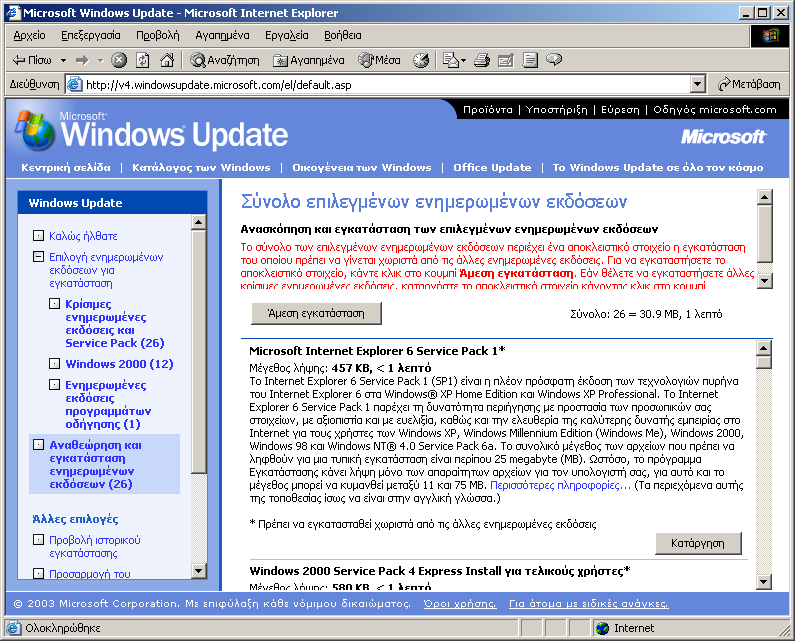Click the Back arrow toolbar button
The height and width of the screenshot is (641, 795).
click(31, 60)
